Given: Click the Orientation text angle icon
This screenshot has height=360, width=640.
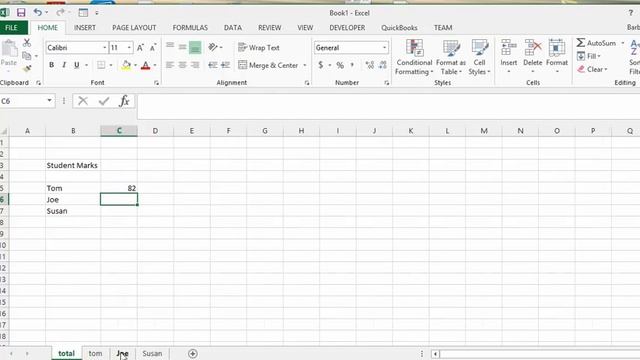Looking at the screenshot, I should 213,47.
